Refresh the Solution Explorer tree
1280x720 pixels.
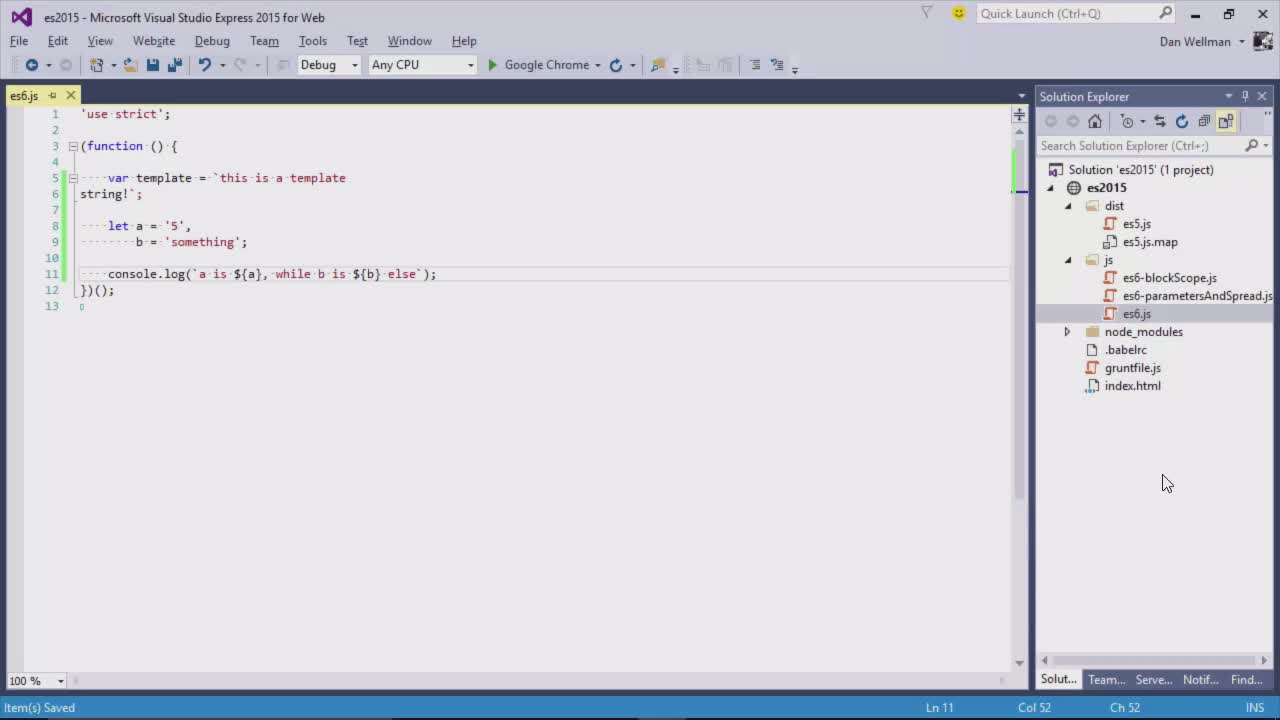tap(1182, 121)
